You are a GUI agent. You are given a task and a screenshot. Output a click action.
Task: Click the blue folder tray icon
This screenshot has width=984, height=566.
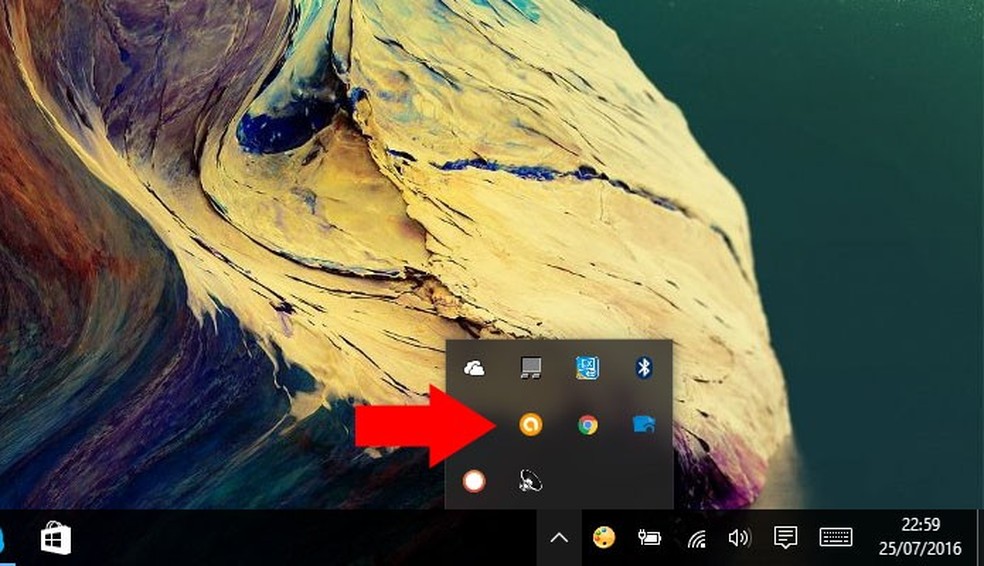click(644, 425)
